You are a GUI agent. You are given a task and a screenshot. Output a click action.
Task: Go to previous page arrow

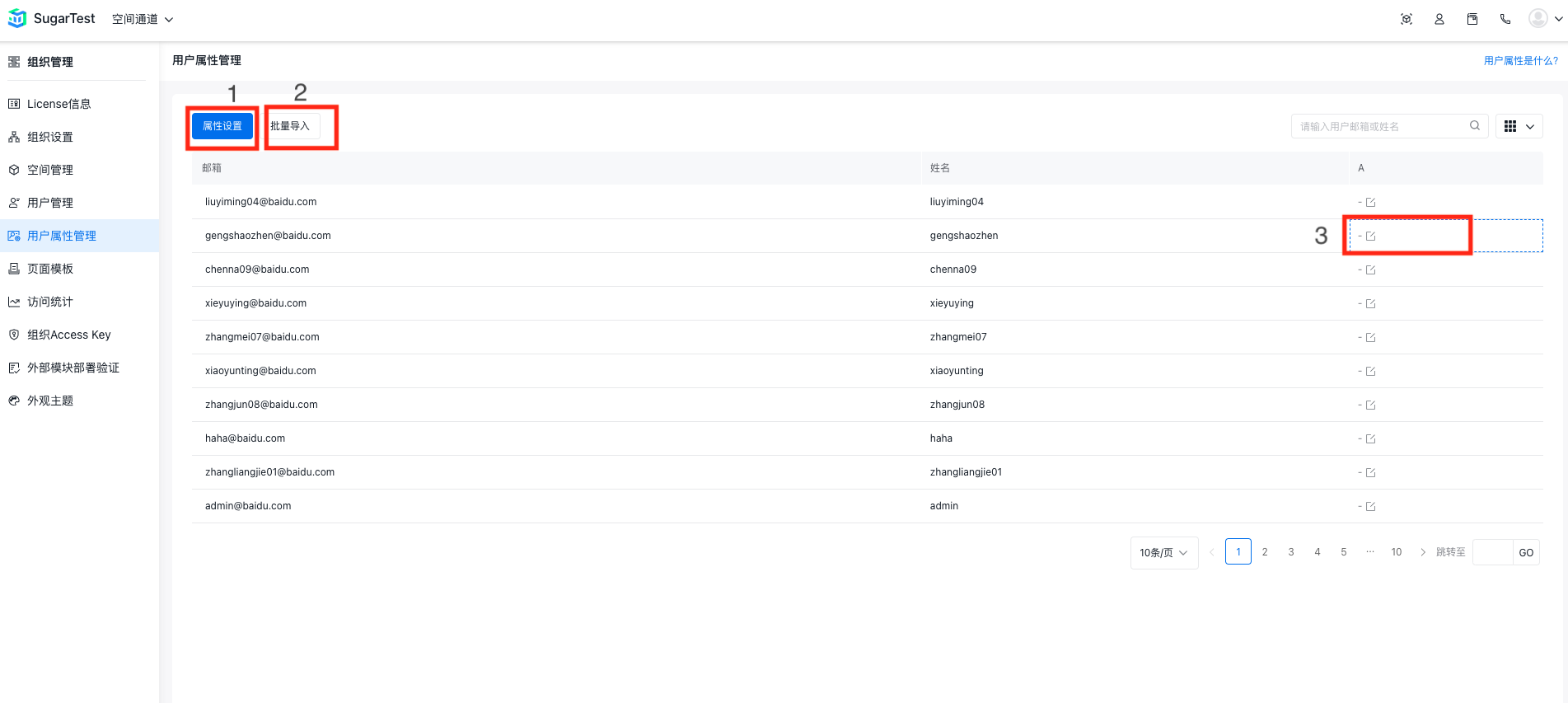pyautogui.click(x=1212, y=552)
